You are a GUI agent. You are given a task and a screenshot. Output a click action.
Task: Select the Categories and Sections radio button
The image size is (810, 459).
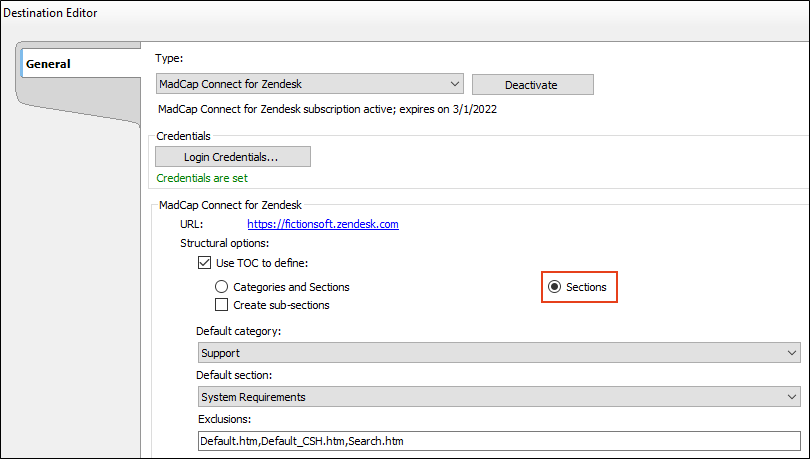point(221,287)
